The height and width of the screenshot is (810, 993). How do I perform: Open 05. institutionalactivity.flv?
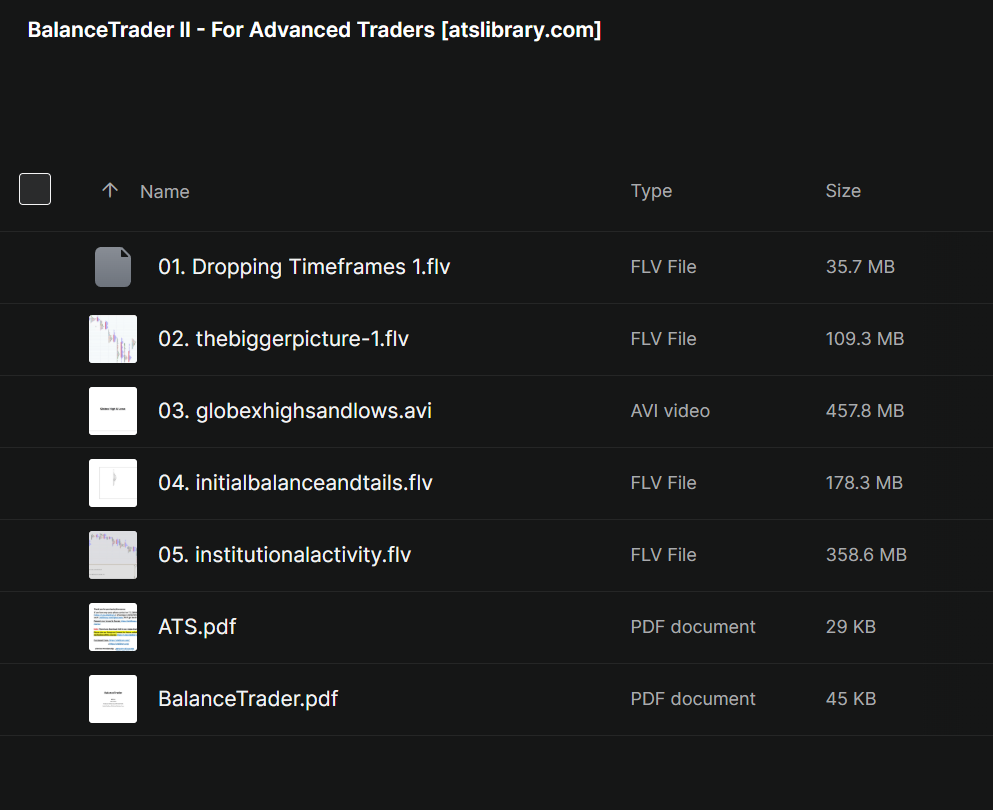[x=284, y=555]
